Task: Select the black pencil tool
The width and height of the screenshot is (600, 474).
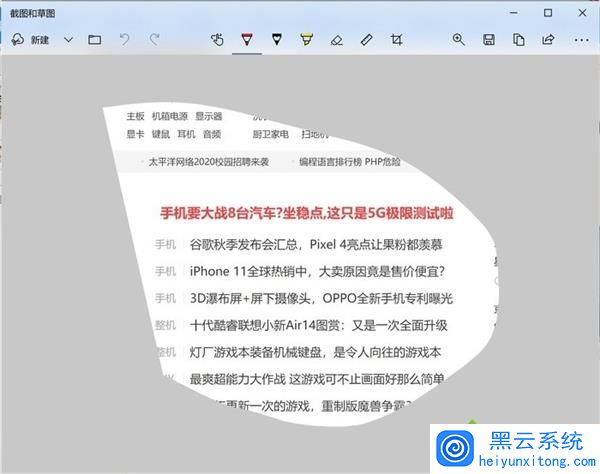Action: (277, 40)
